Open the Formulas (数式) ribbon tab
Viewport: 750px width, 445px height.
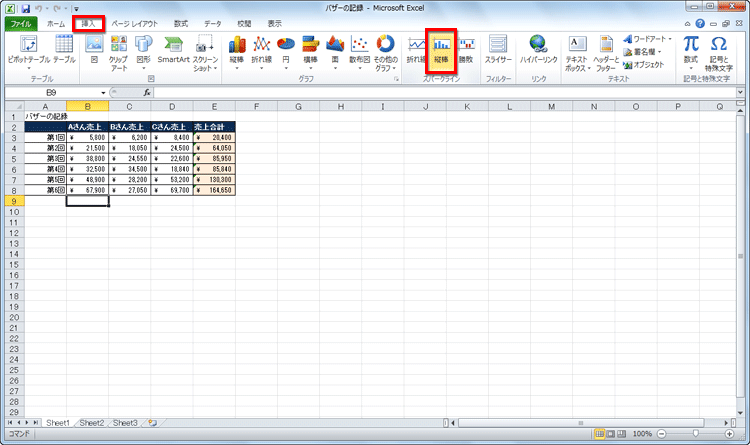tap(180, 23)
